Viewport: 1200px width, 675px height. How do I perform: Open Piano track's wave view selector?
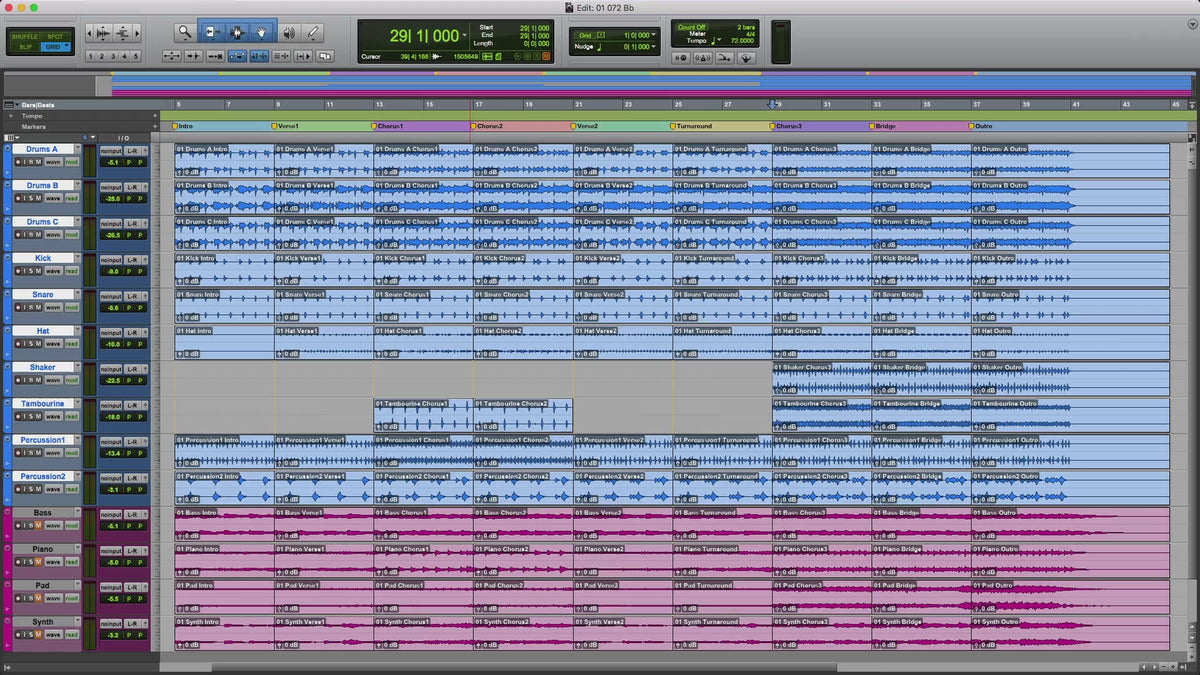pos(53,562)
